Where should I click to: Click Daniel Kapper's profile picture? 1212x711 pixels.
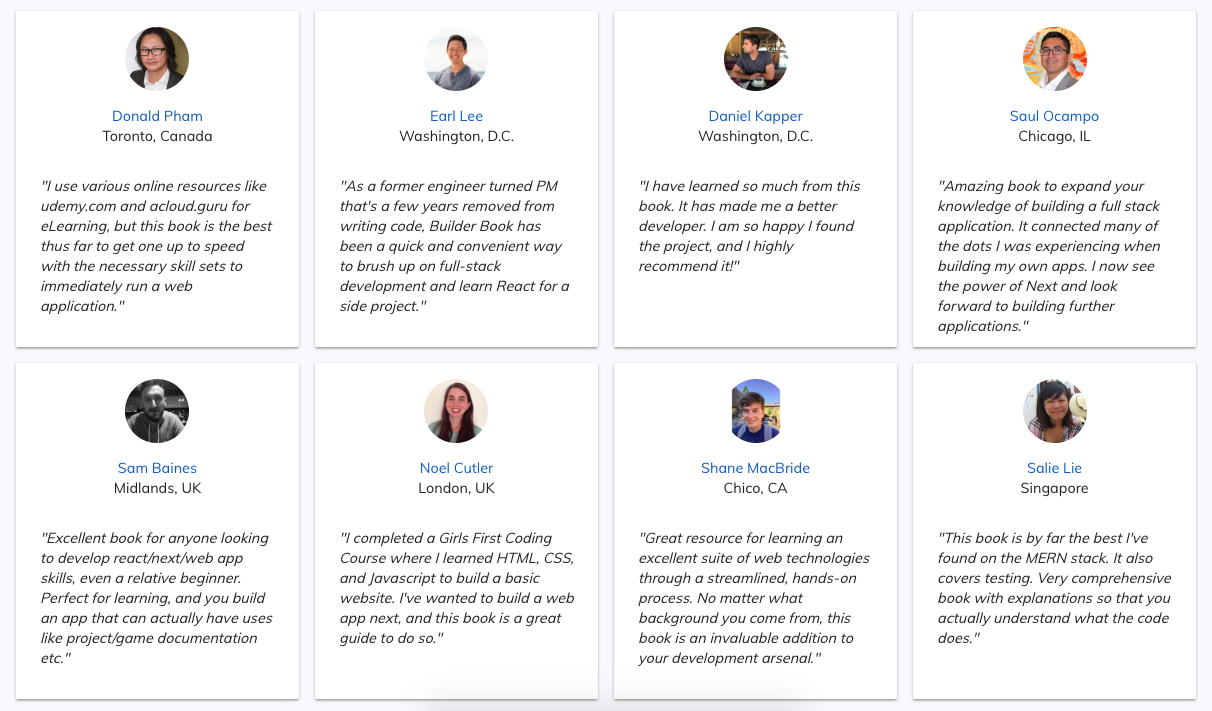[755, 59]
